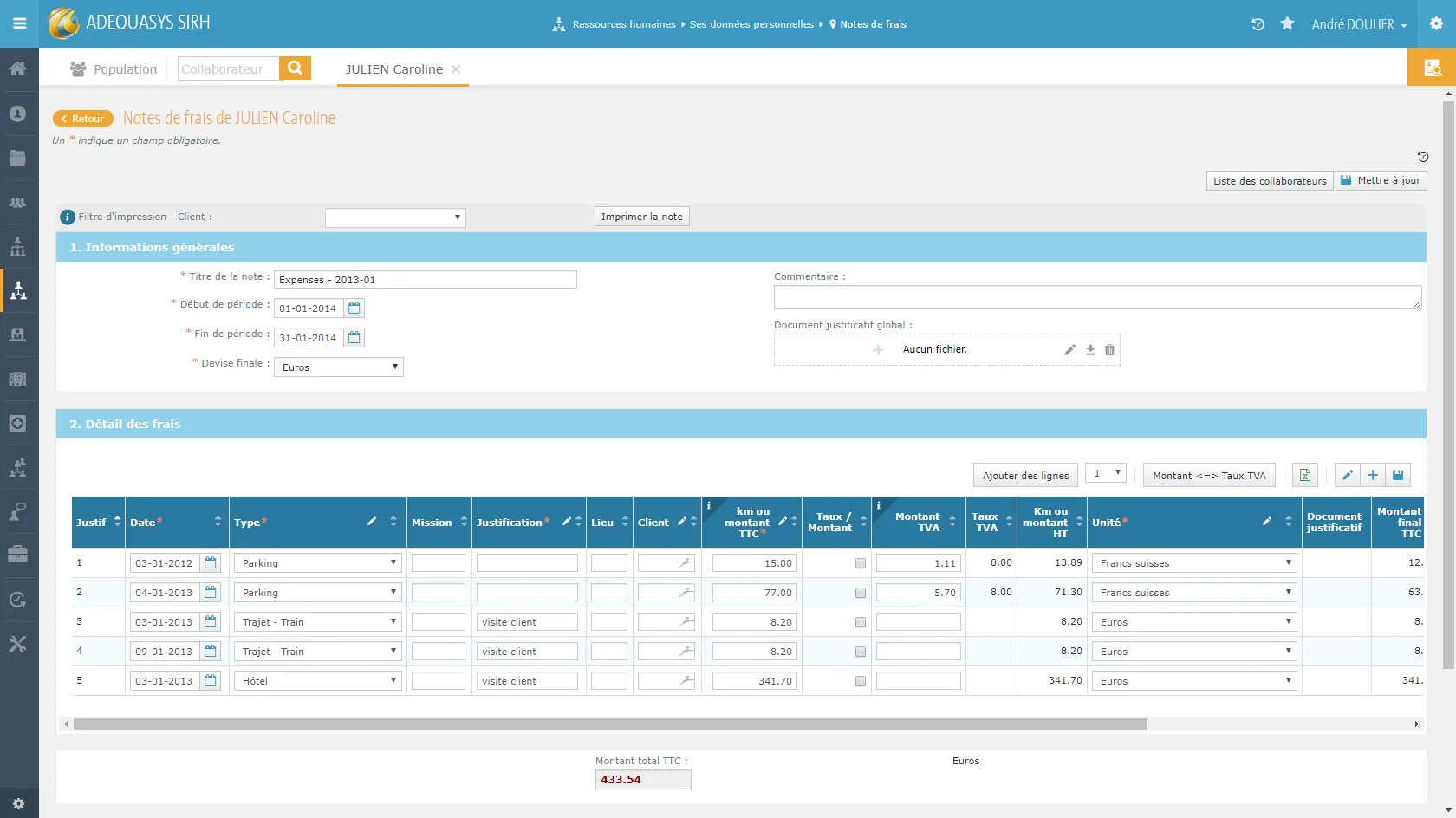Click favorites star icon in header
The width and height of the screenshot is (1456, 818).
point(1287,23)
